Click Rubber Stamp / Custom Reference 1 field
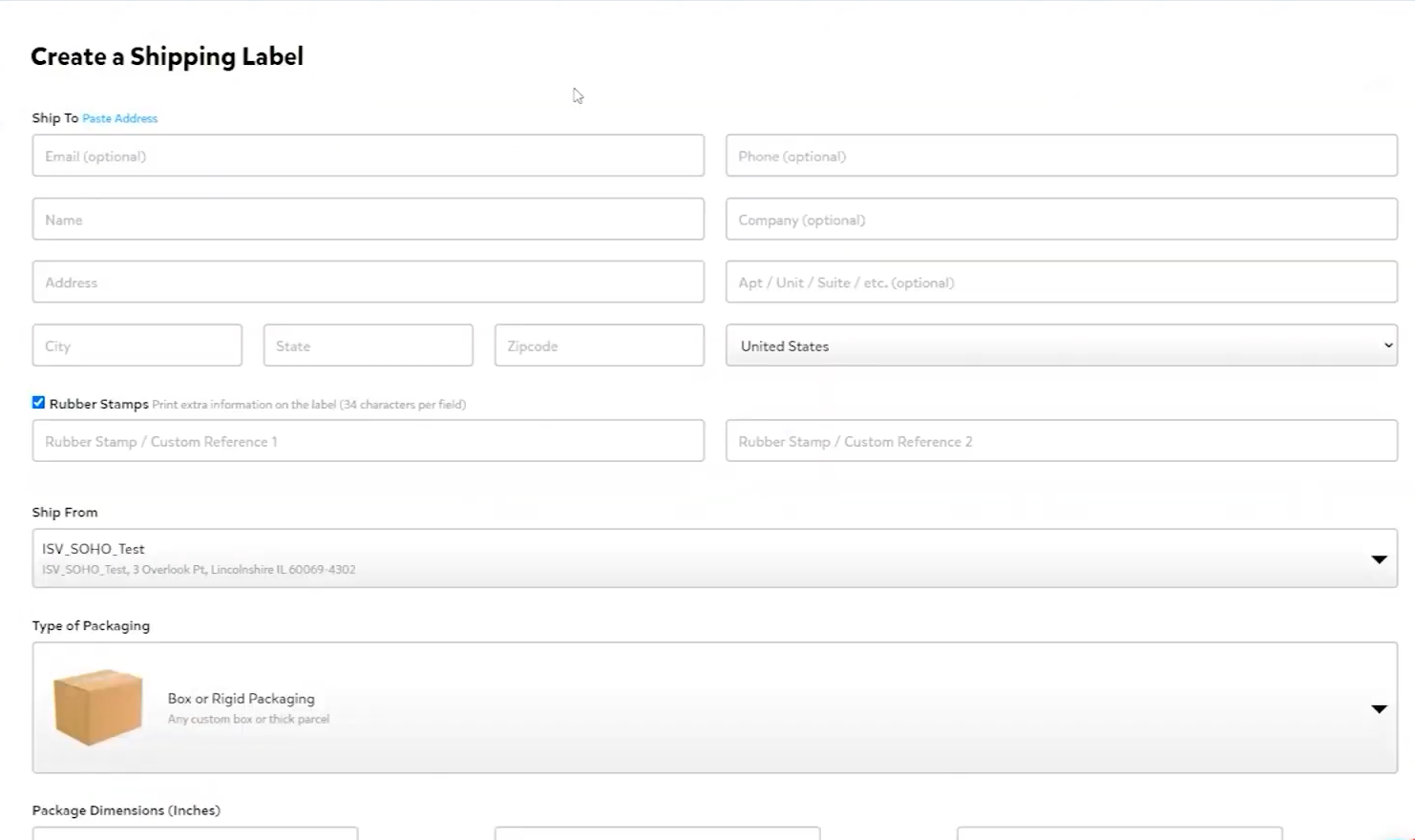Image resolution: width=1415 pixels, height=840 pixels. [x=368, y=441]
